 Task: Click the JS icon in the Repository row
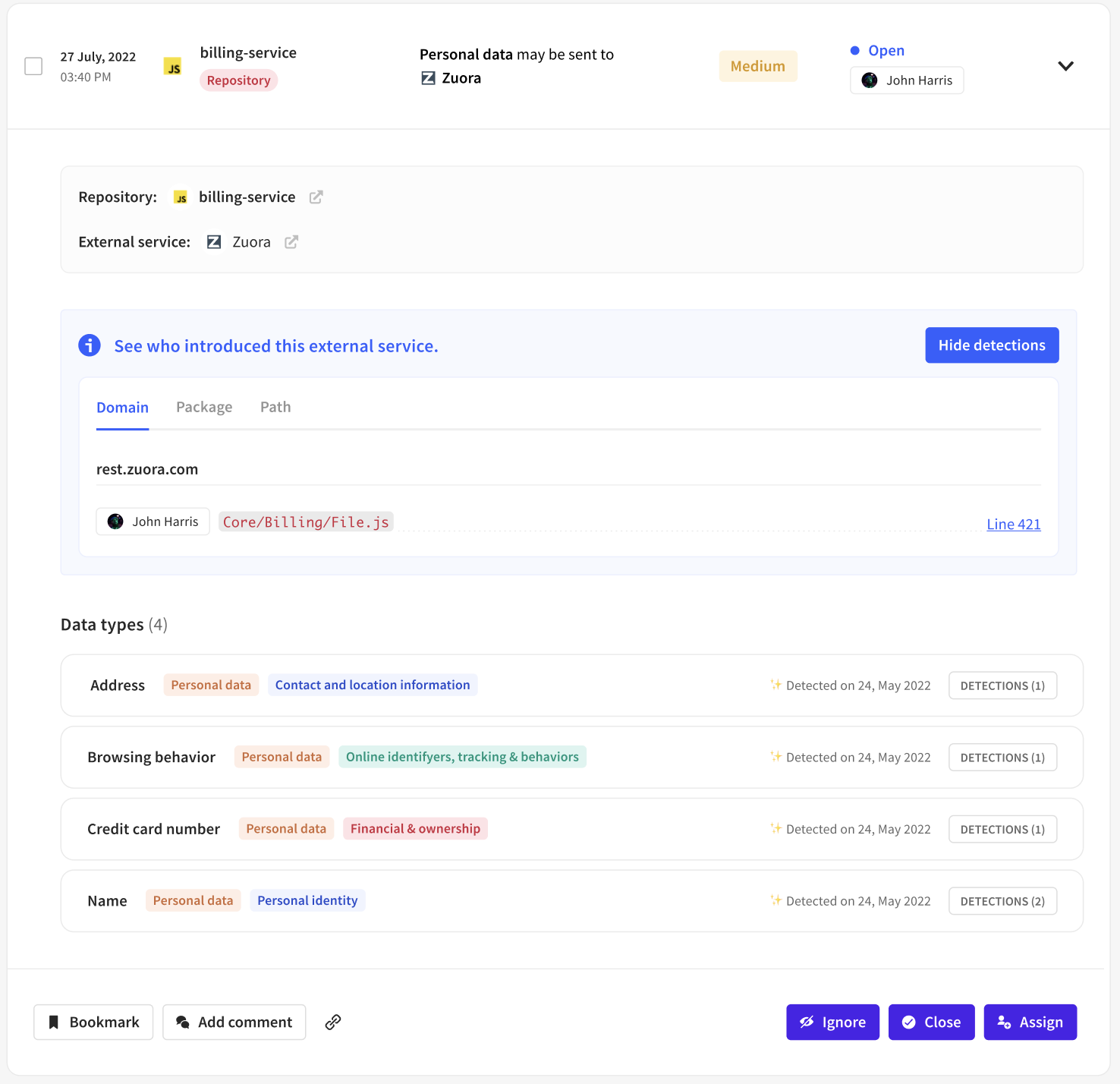point(181,197)
